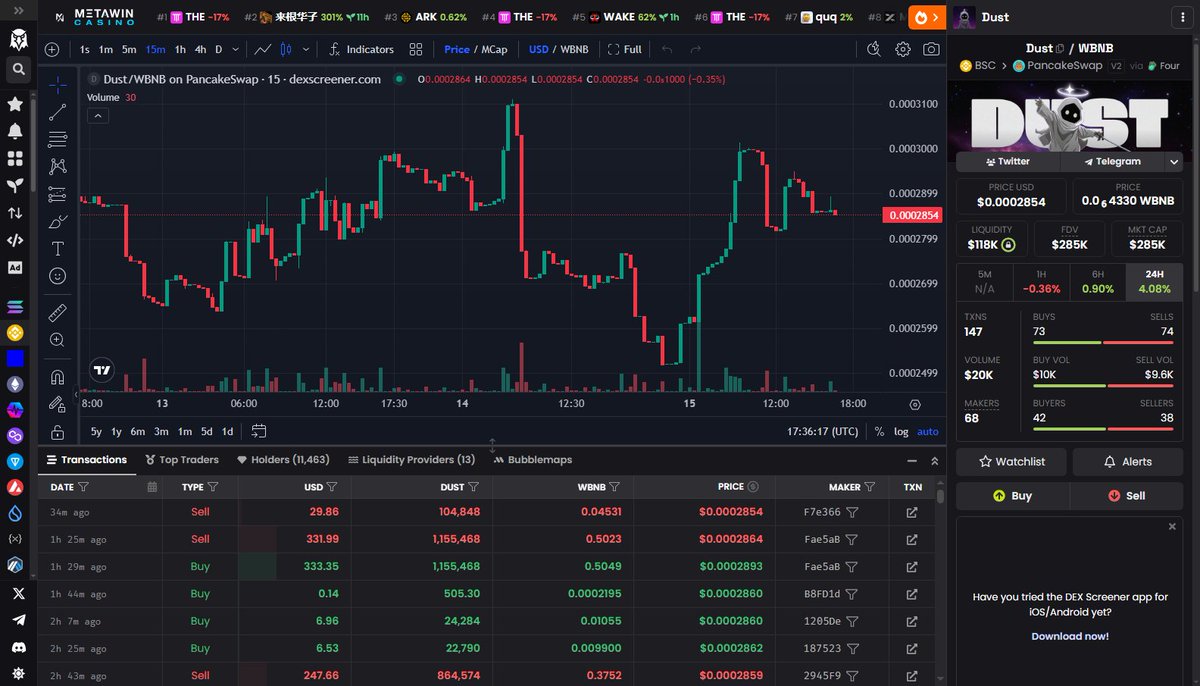Viewport: 1200px width, 686px height.
Task: Expand transactions panel with double chevron
Action: pyautogui.click(x=935, y=461)
